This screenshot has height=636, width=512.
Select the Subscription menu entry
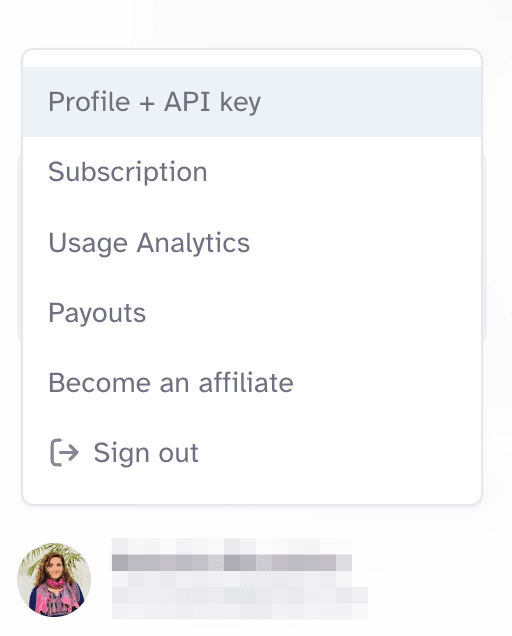click(252, 172)
